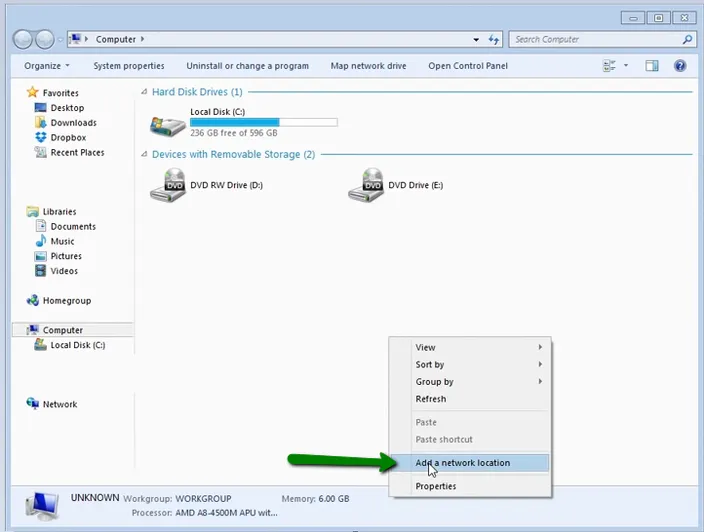The image size is (704, 532).
Task: Click 236 GB free of 596 GB text
Action: (233, 133)
